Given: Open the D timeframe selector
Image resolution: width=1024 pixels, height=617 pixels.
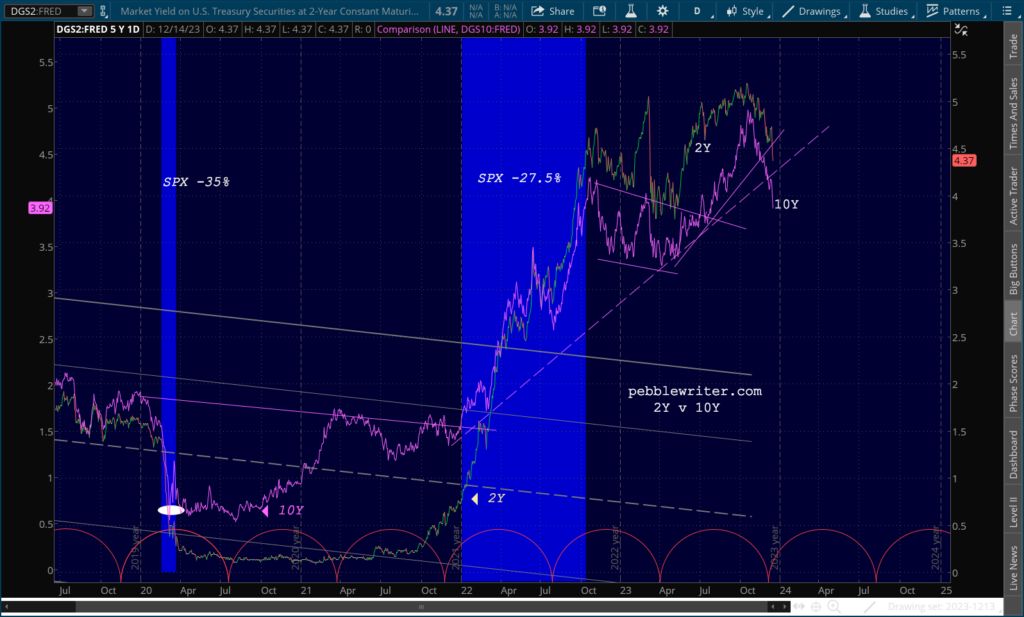Looking at the screenshot, I should tap(698, 11).
